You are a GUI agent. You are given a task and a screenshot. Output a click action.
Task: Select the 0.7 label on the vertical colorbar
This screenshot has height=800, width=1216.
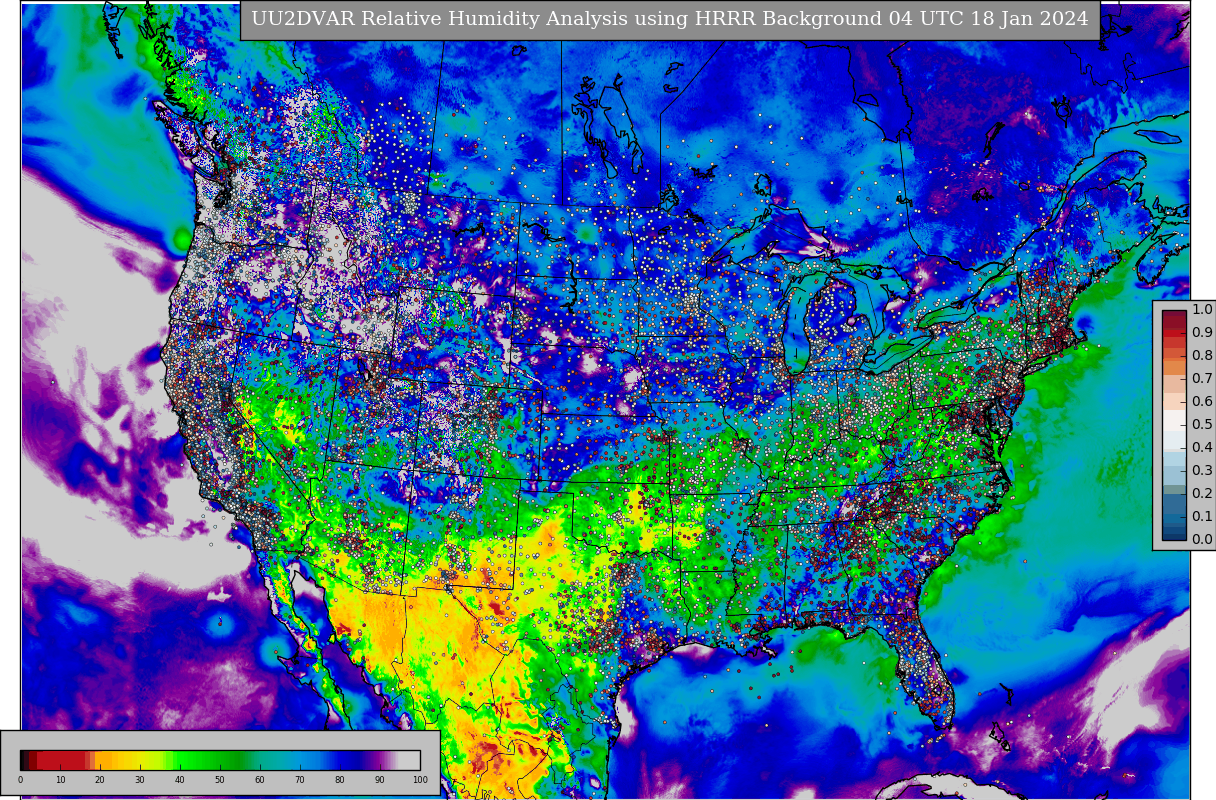1202,379
